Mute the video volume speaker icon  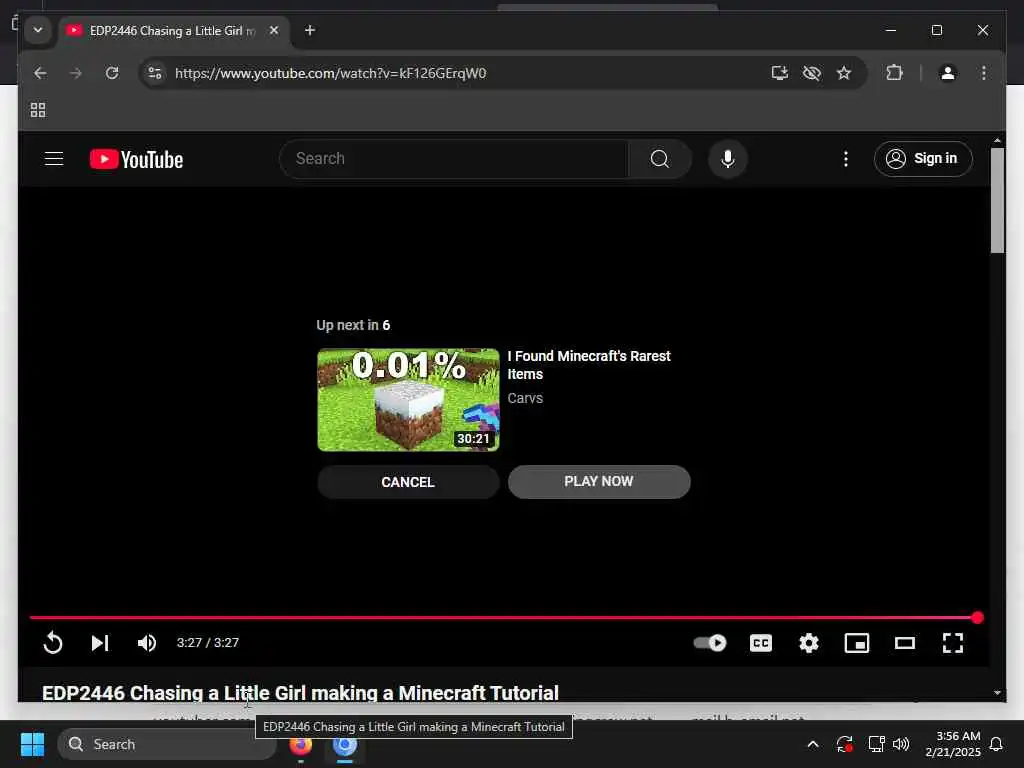(147, 643)
